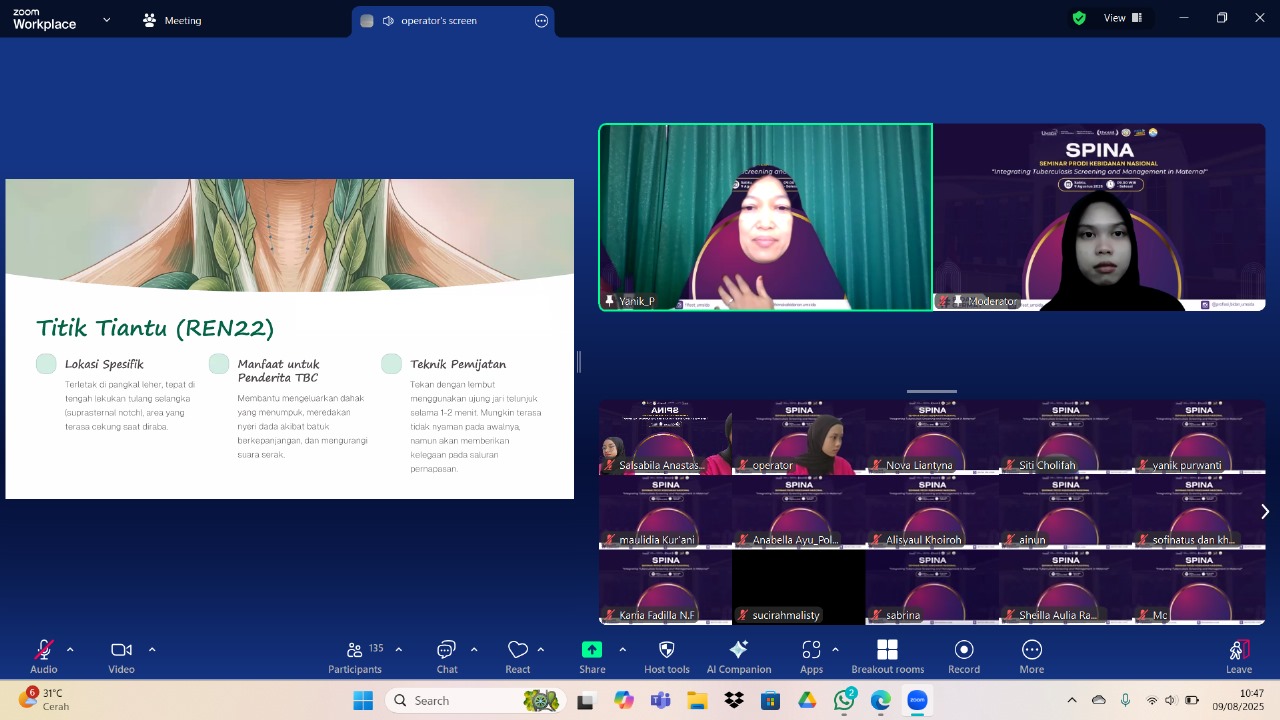Open the More options menu
This screenshot has width=1280, height=720.
[x=1032, y=657]
